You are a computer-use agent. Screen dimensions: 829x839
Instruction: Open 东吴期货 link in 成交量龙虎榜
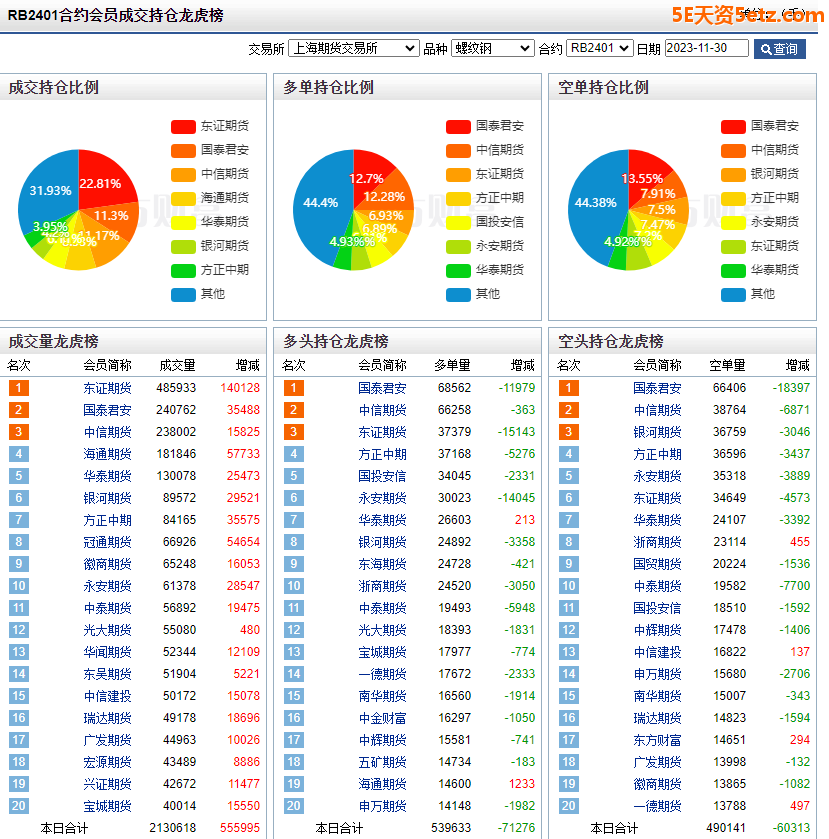[107, 674]
